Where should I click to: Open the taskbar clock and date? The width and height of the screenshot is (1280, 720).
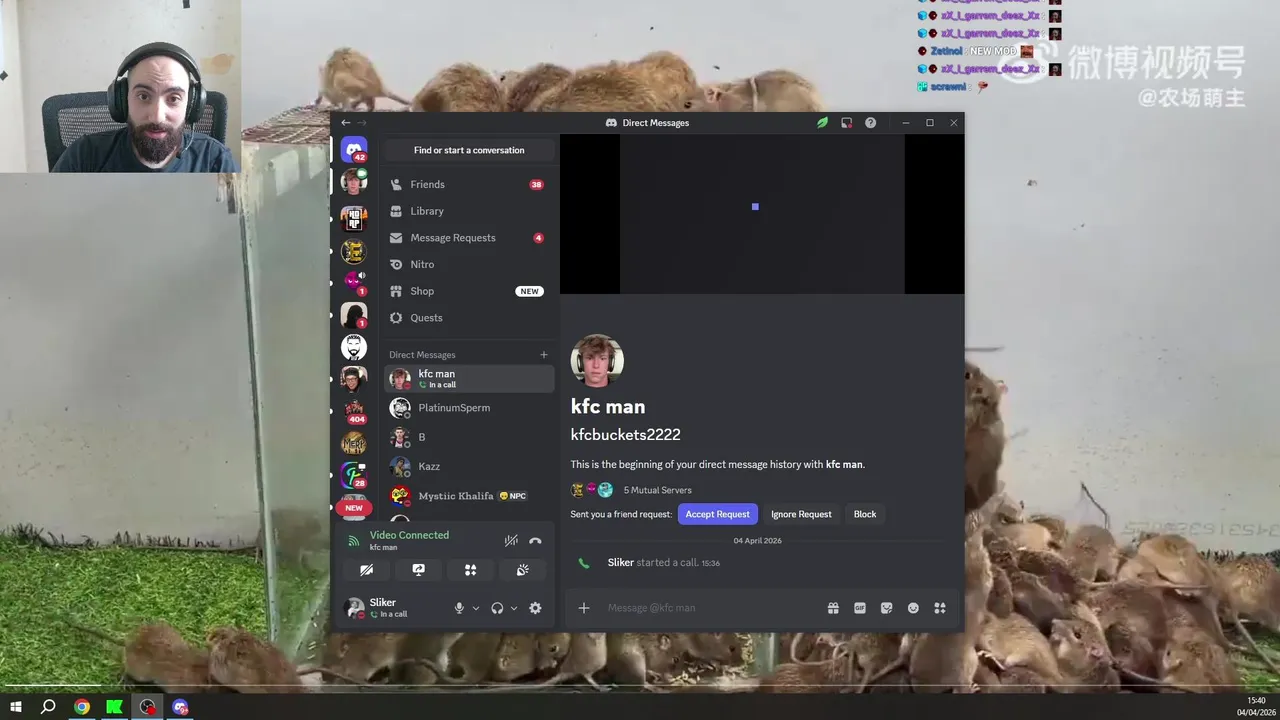coord(1256,706)
